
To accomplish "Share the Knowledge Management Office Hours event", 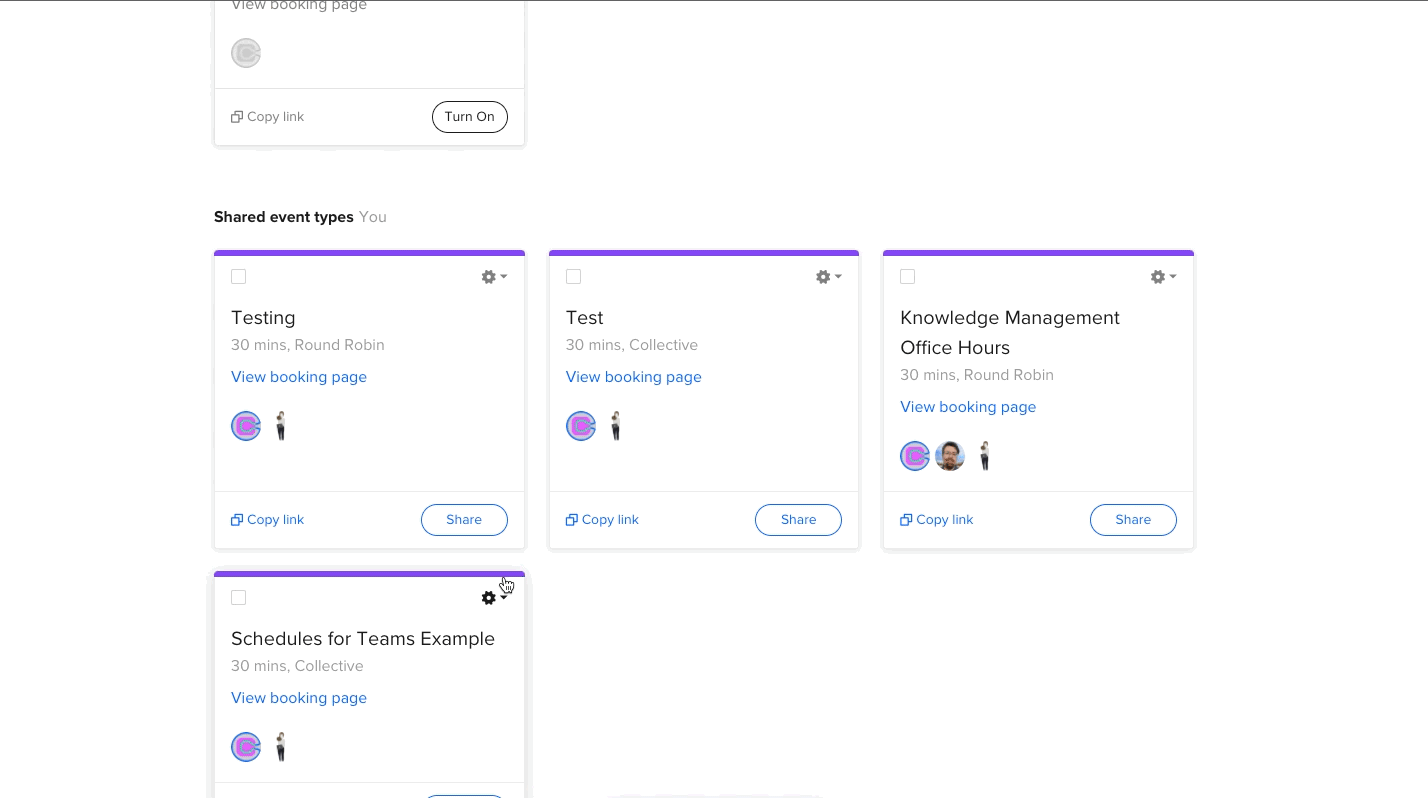I will [x=1132, y=520].
